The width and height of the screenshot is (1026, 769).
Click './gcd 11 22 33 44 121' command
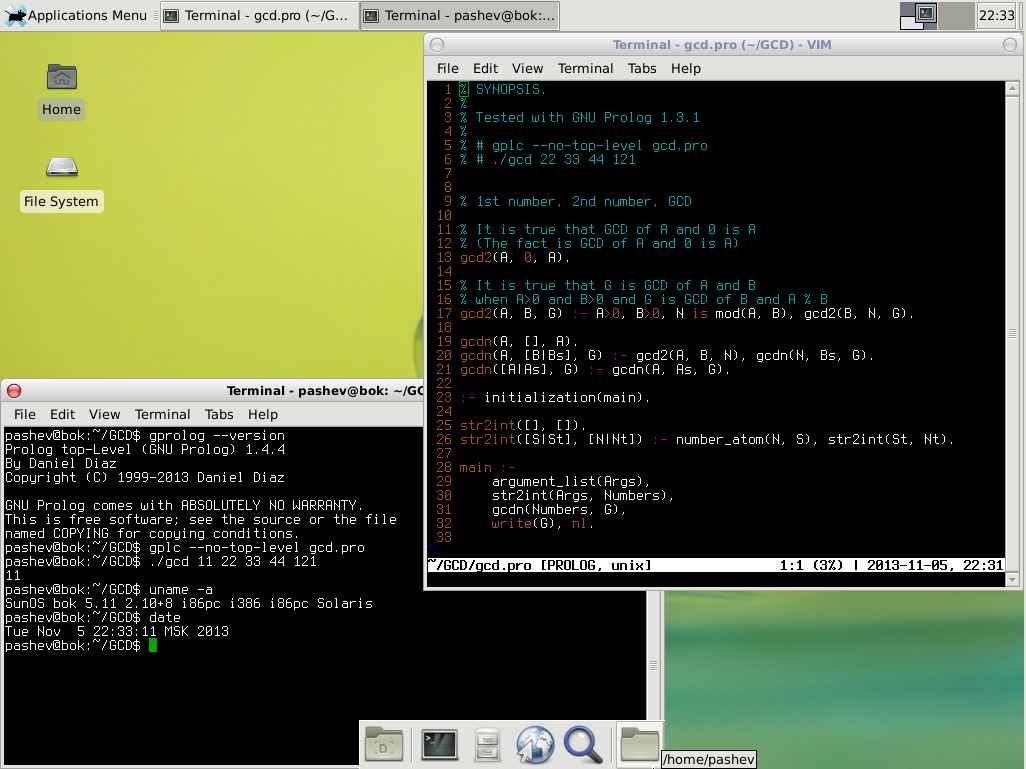pos(232,561)
